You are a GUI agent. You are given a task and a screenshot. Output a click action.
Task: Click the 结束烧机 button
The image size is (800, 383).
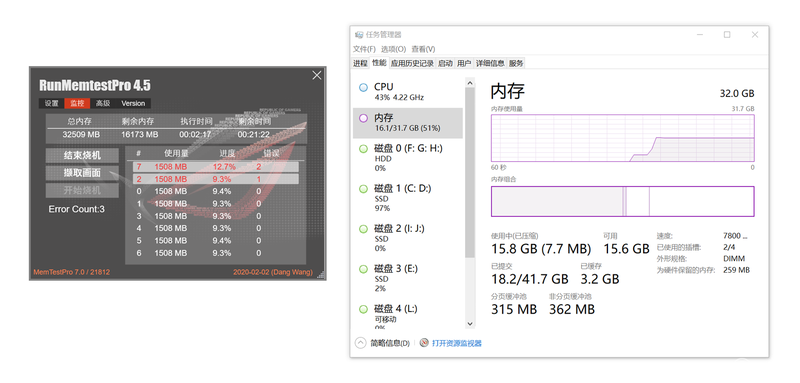point(82,156)
